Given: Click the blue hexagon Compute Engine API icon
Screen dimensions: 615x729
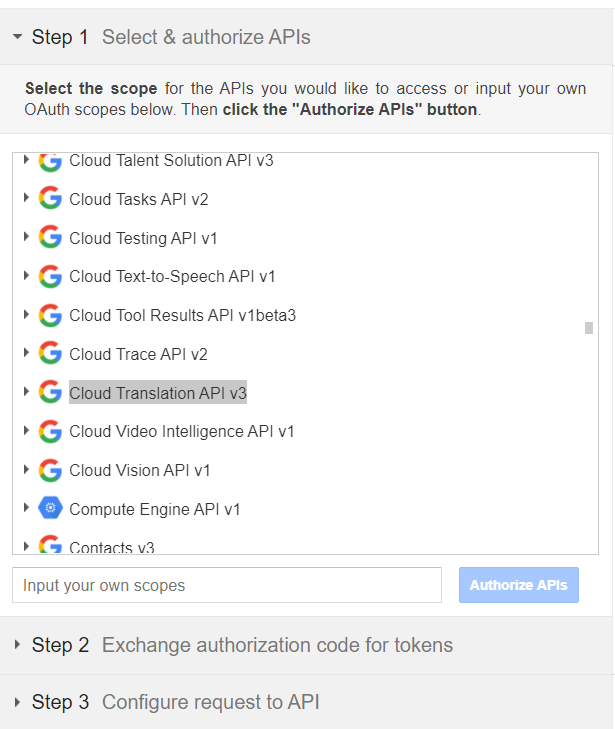Looking at the screenshot, I should [x=50, y=509].
